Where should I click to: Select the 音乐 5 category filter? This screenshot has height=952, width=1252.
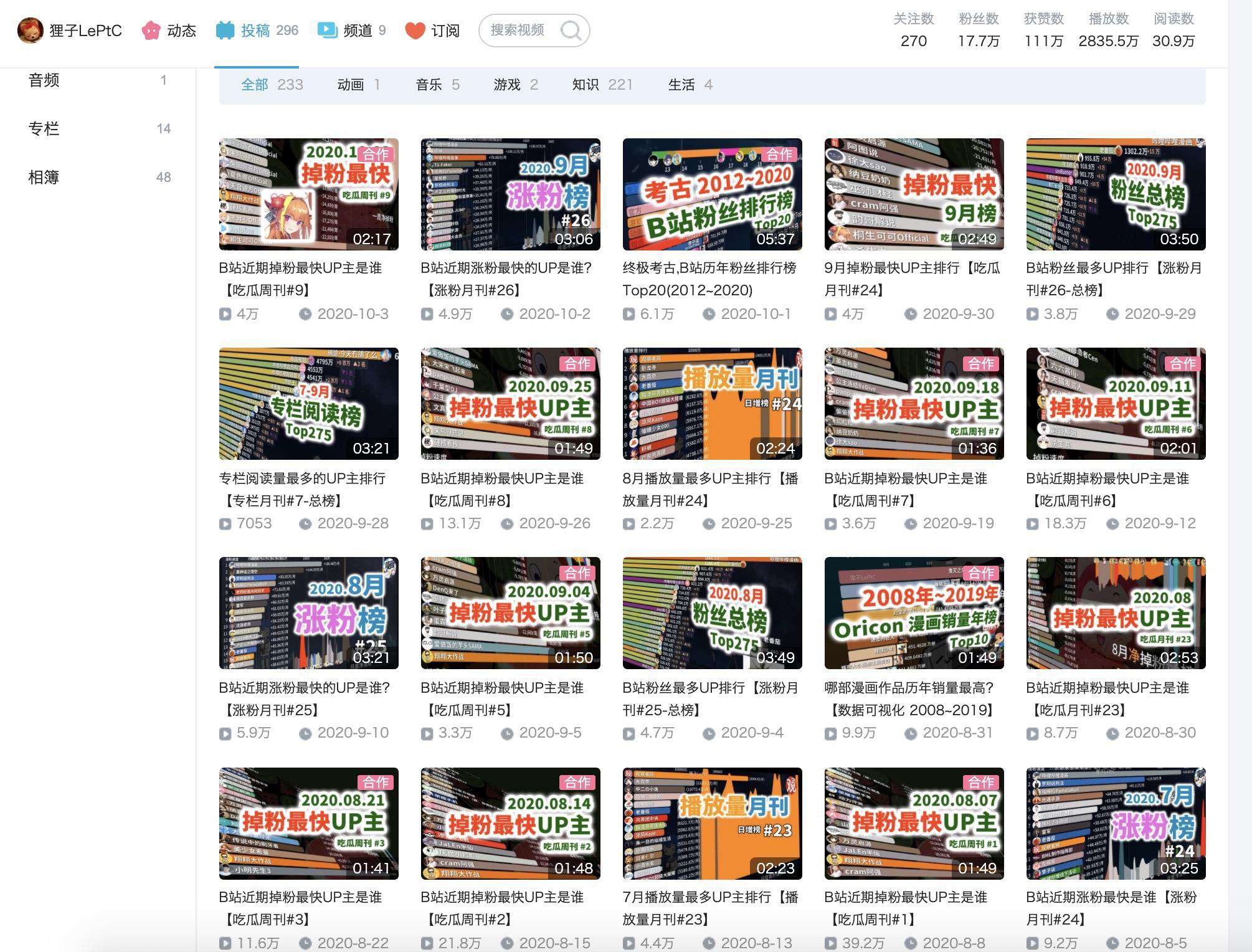(437, 85)
